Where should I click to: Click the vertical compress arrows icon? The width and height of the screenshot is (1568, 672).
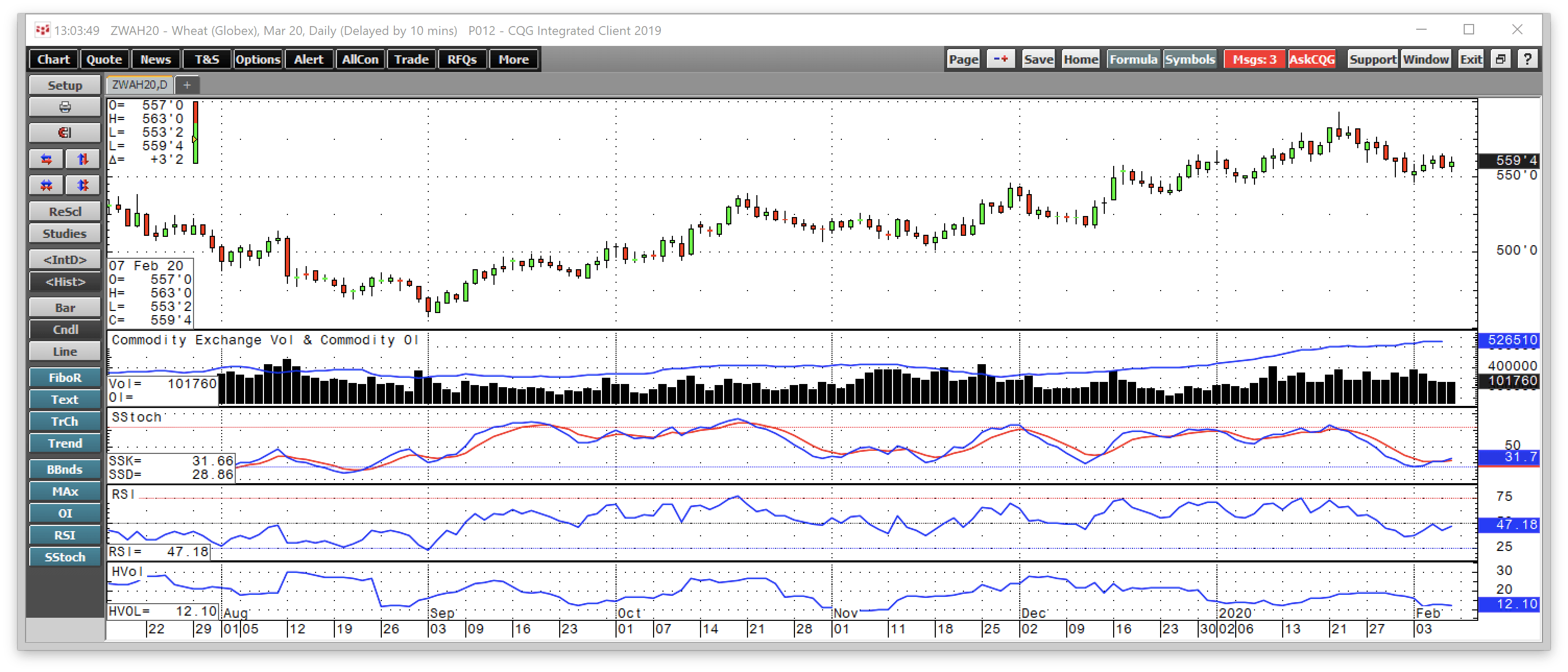(x=83, y=185)
